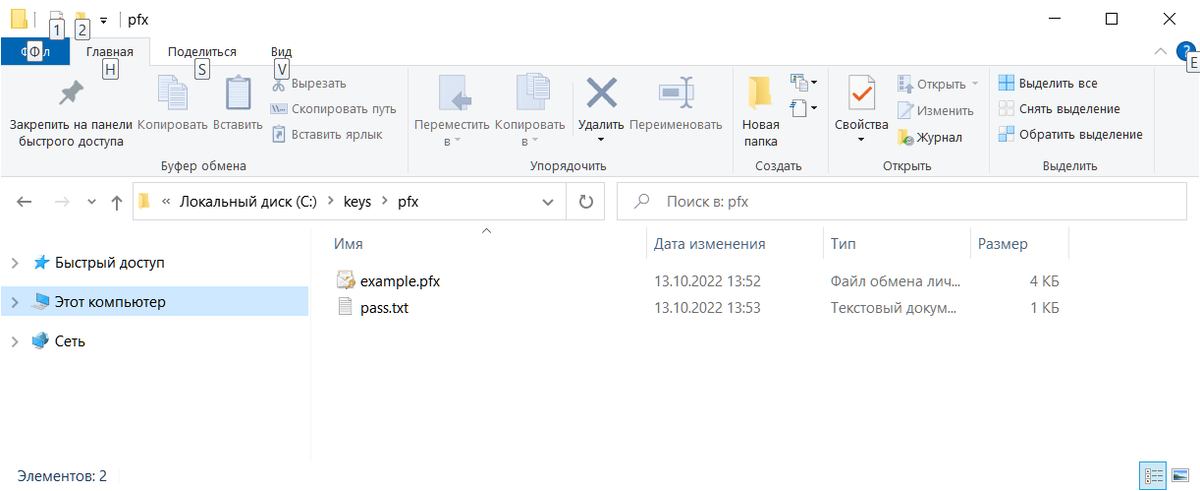Open the Файл tab
The height and width of the screenshot is (491, 1200).
tap(34, 52)
